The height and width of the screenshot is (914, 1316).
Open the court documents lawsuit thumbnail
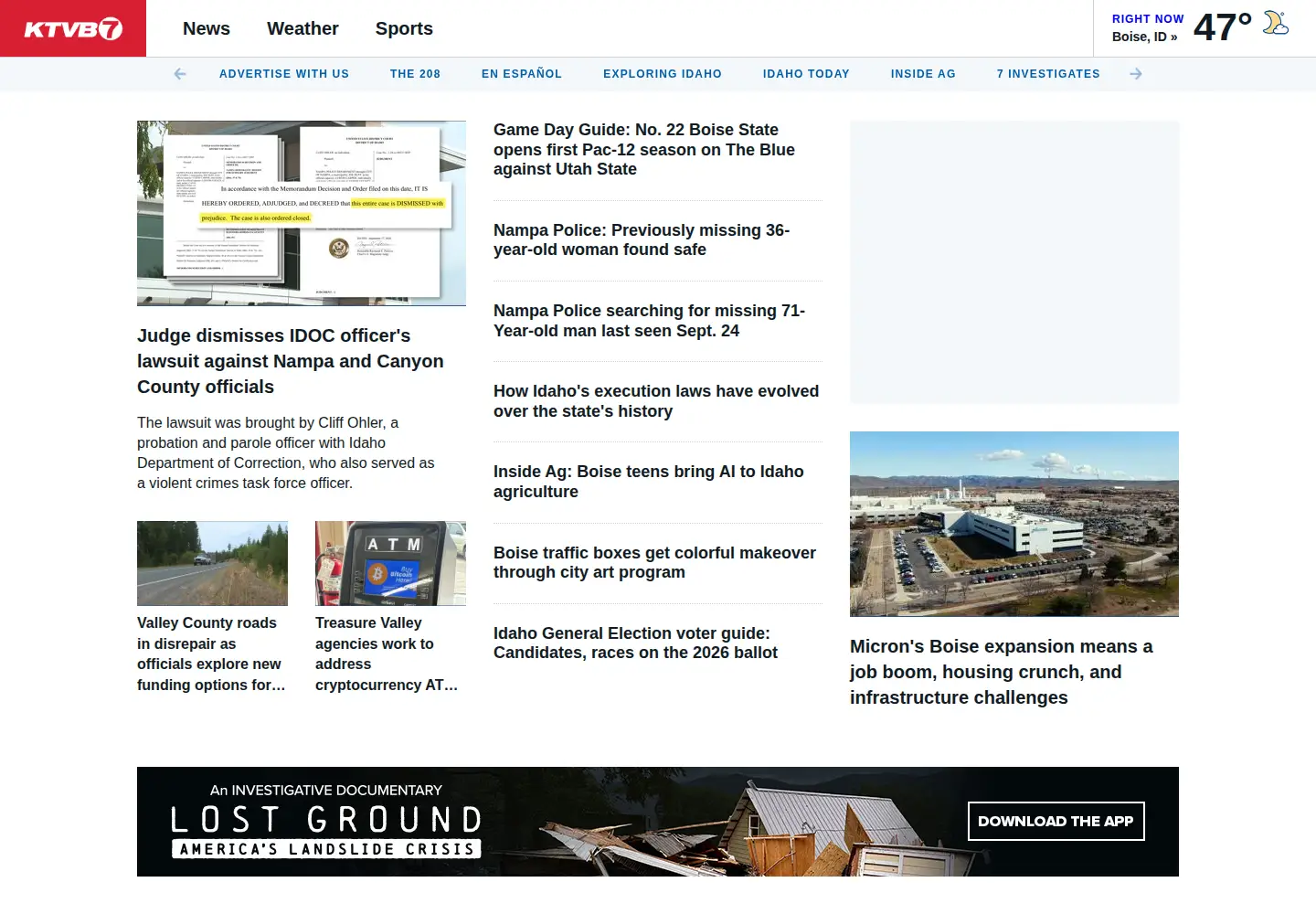pos(302,213)
